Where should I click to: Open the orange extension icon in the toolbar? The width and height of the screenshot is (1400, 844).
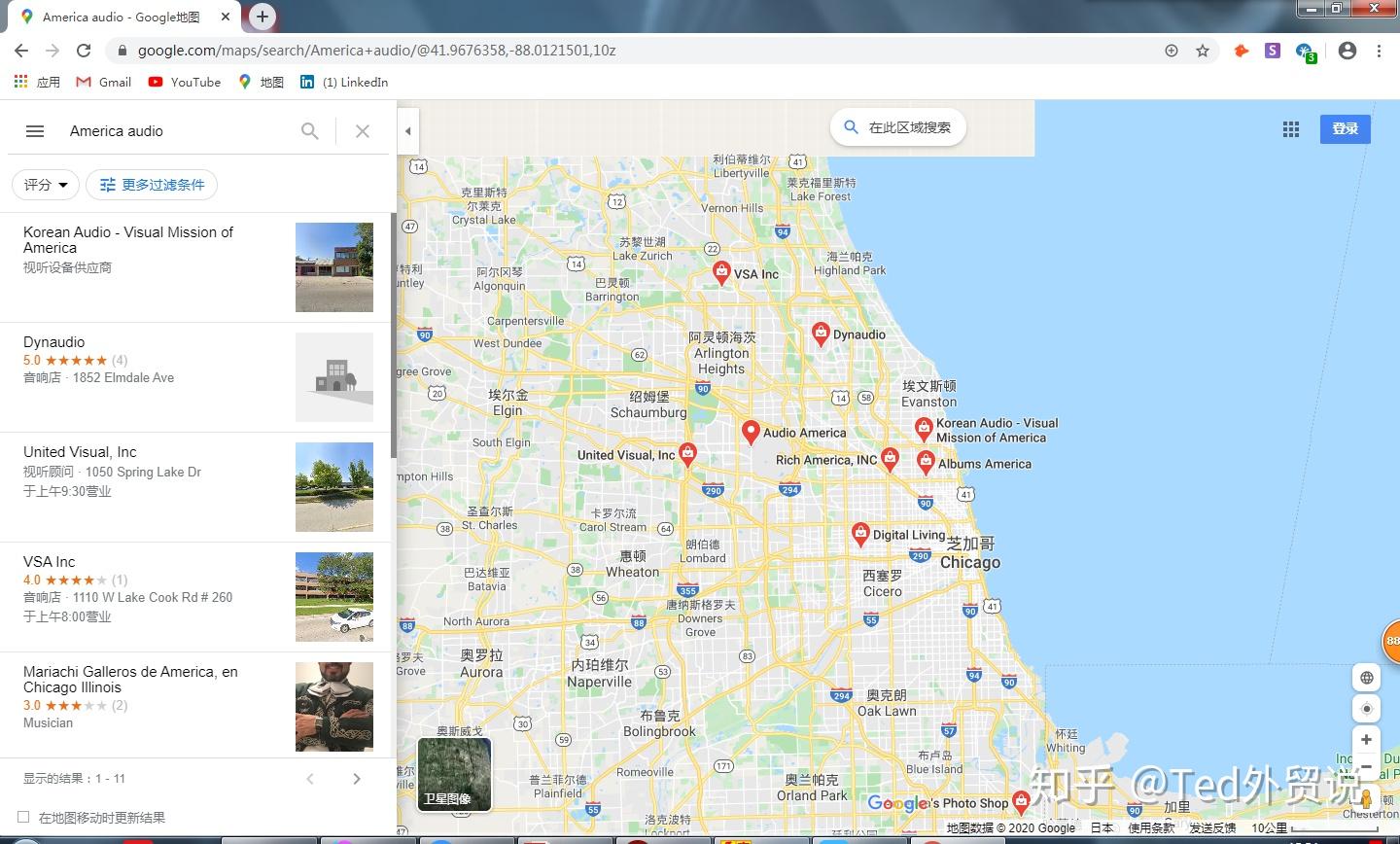click(x=1242, y=51)
